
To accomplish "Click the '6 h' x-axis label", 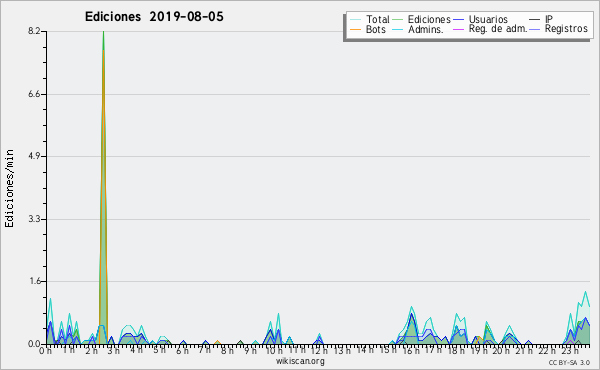I will [182, 351].
